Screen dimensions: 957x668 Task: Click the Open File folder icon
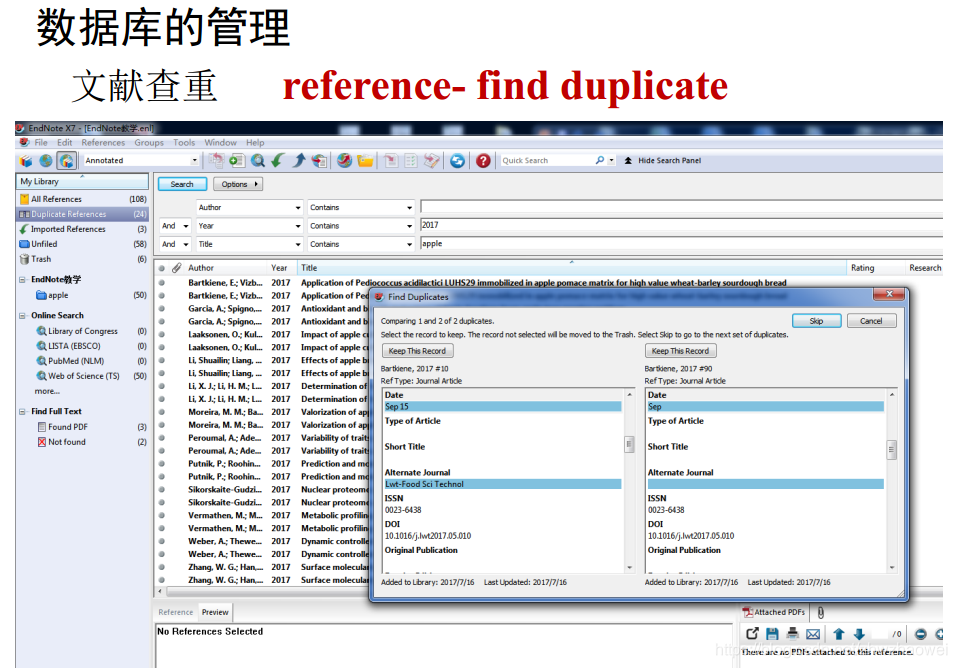365,161
